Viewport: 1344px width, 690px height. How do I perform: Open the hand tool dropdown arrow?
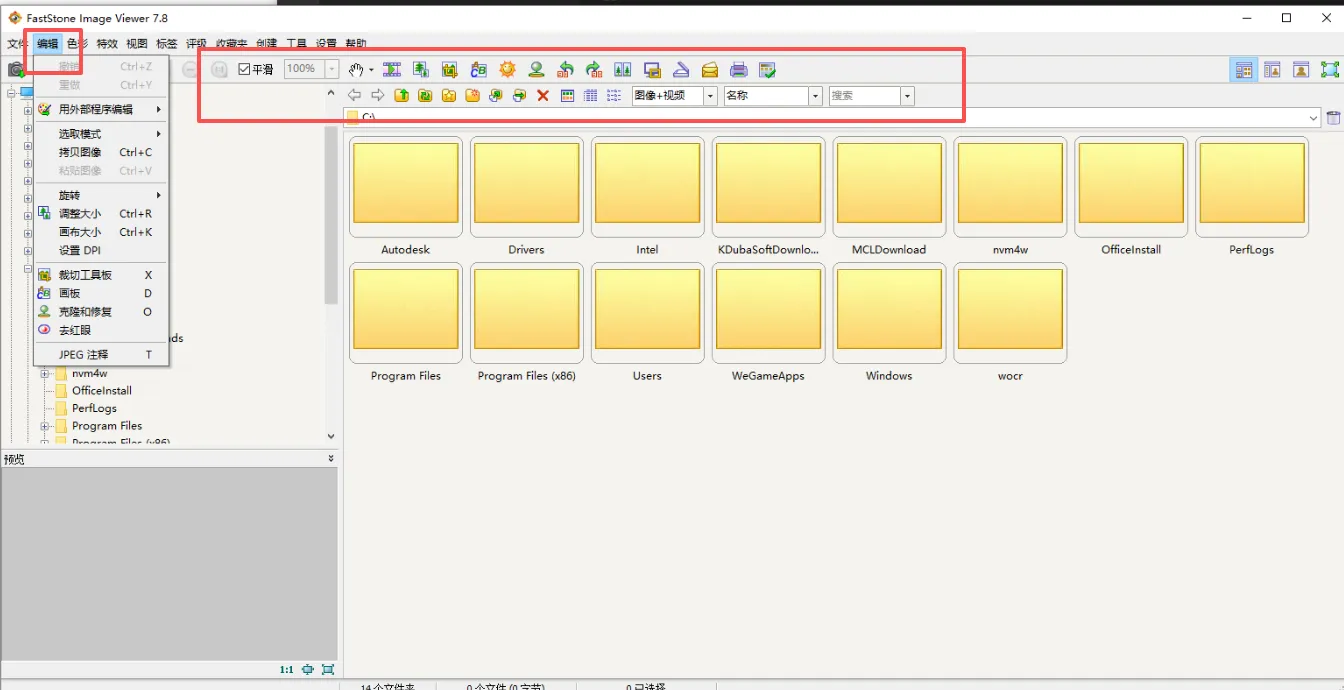pyautogui.click(x=371, y=70)
